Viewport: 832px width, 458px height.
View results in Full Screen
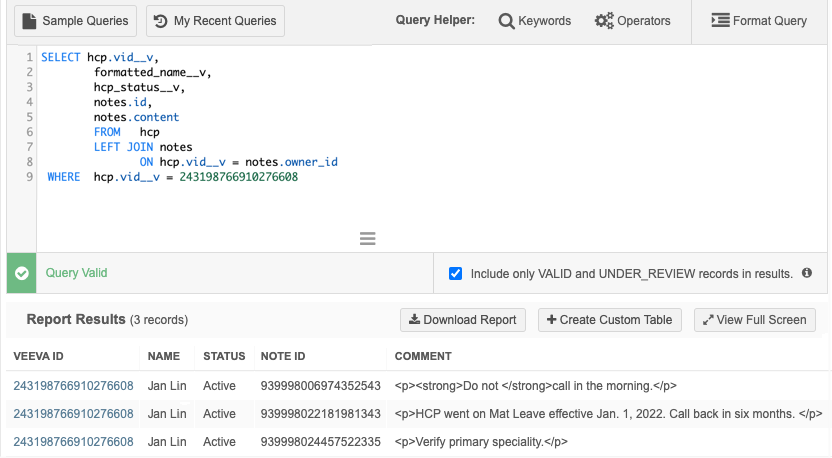click(x=755, y=320)
